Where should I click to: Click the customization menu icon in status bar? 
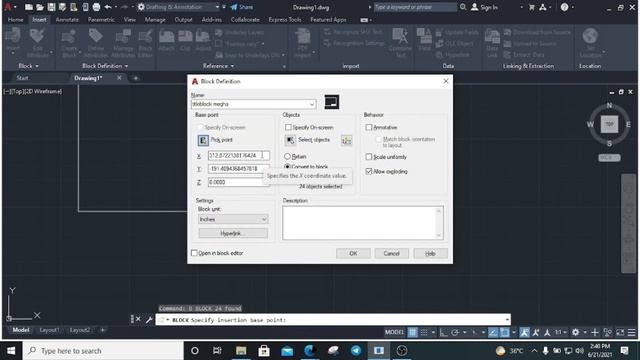coord(631,332)
